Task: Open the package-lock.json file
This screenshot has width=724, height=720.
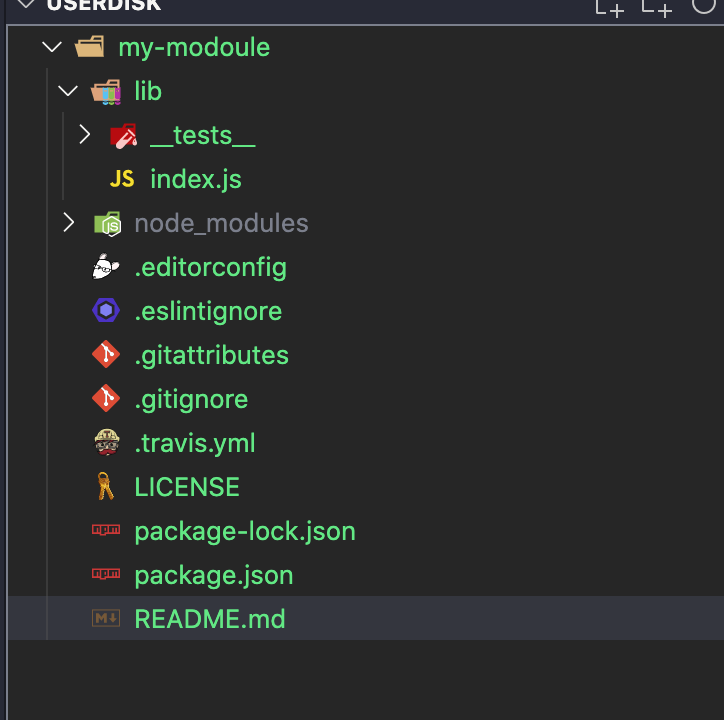Action: (245, 531)
